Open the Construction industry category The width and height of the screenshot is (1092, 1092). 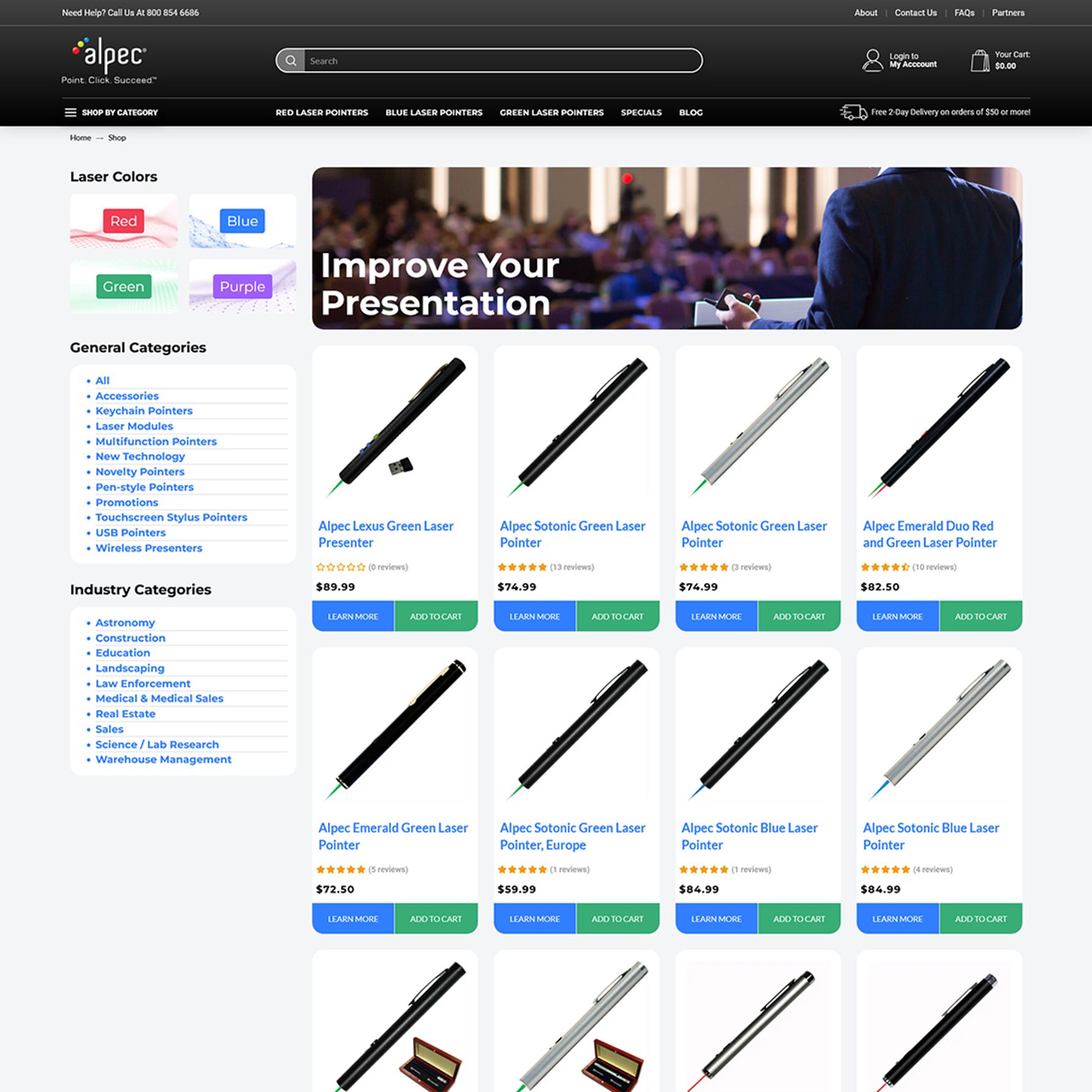pos(130,638)
